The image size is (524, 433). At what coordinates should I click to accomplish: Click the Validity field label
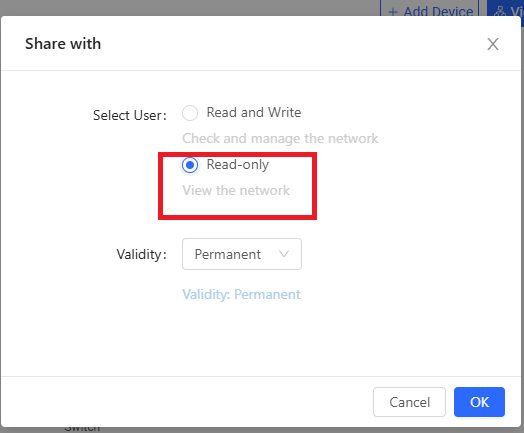point(141,254)
